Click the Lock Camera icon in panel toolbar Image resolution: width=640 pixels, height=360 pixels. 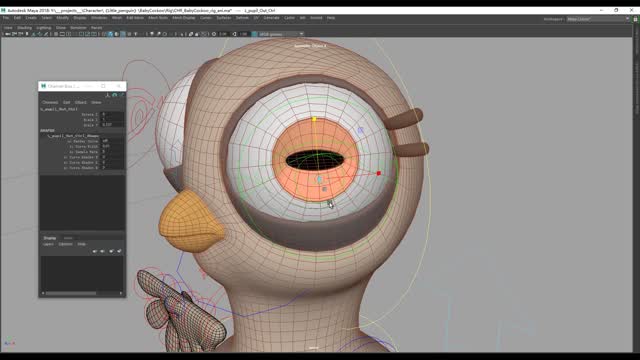pos(14,34)
